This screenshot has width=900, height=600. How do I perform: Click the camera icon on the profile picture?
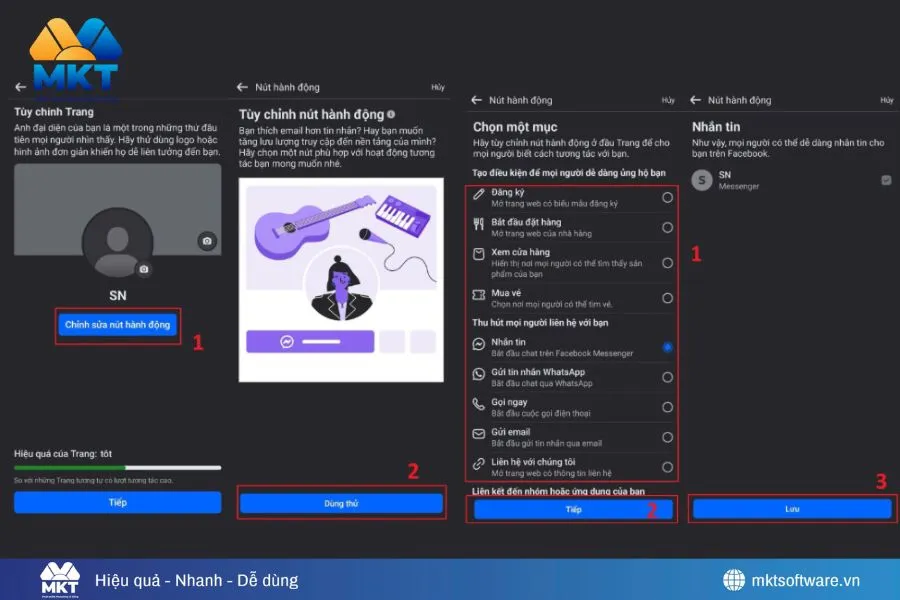tap(144, 269)
